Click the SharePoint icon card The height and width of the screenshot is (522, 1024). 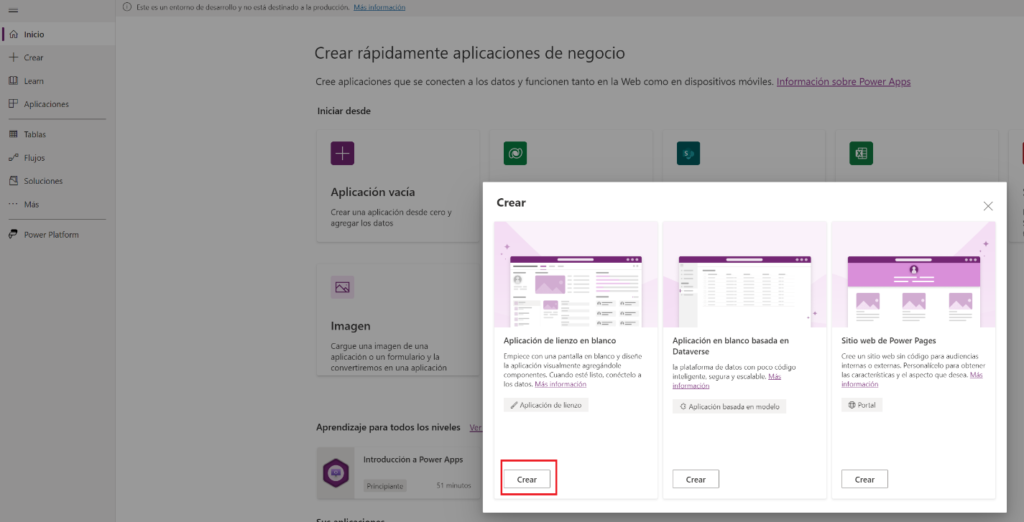tap(688, 154)
